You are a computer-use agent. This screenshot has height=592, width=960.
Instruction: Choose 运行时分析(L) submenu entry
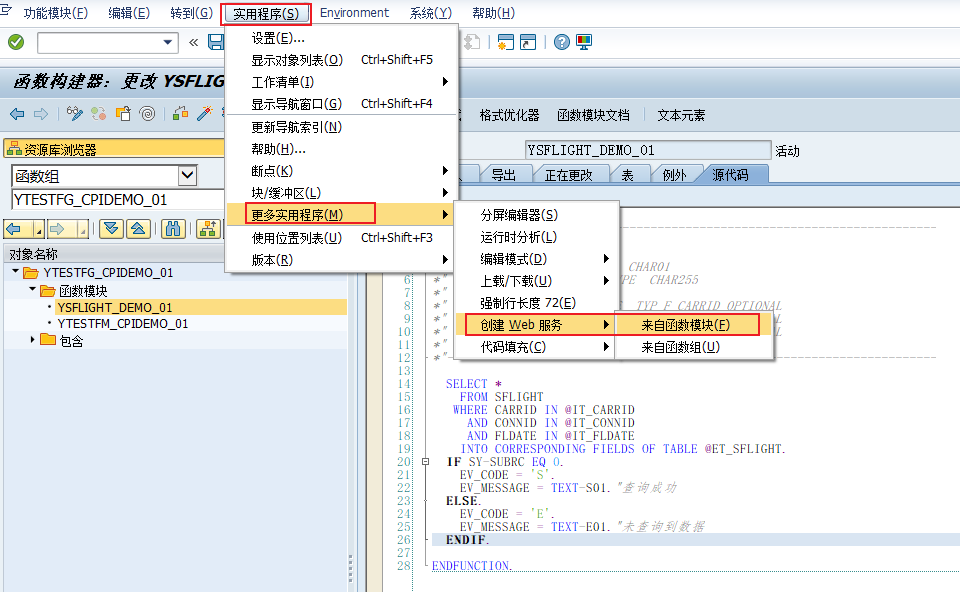pyautogui.click(x=536, y=237)
